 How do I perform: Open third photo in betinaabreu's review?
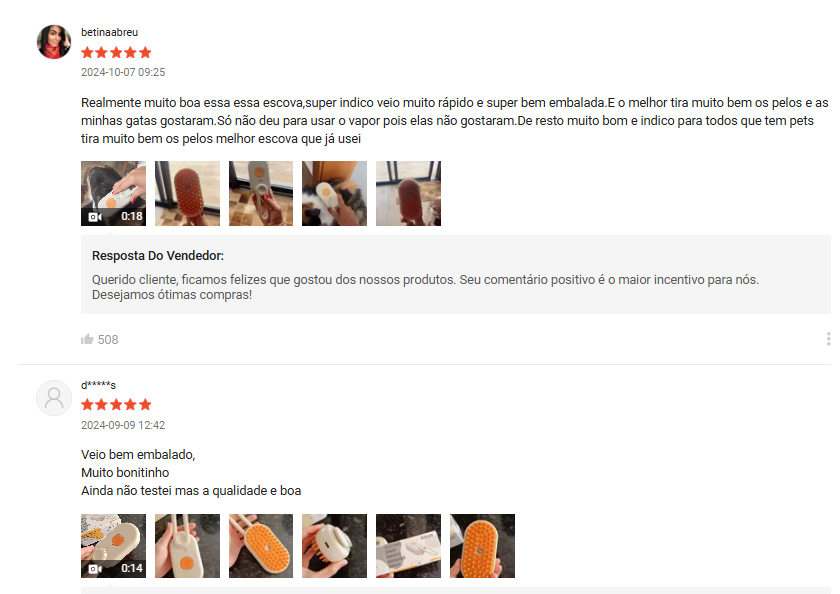coord(261,193)
